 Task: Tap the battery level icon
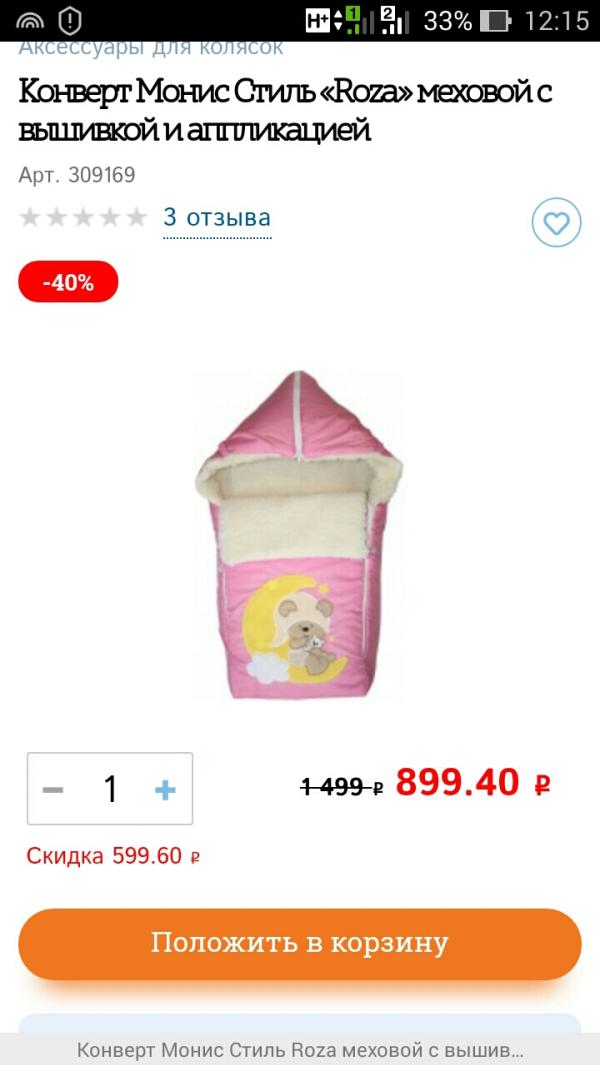click(x=495, y=21)
